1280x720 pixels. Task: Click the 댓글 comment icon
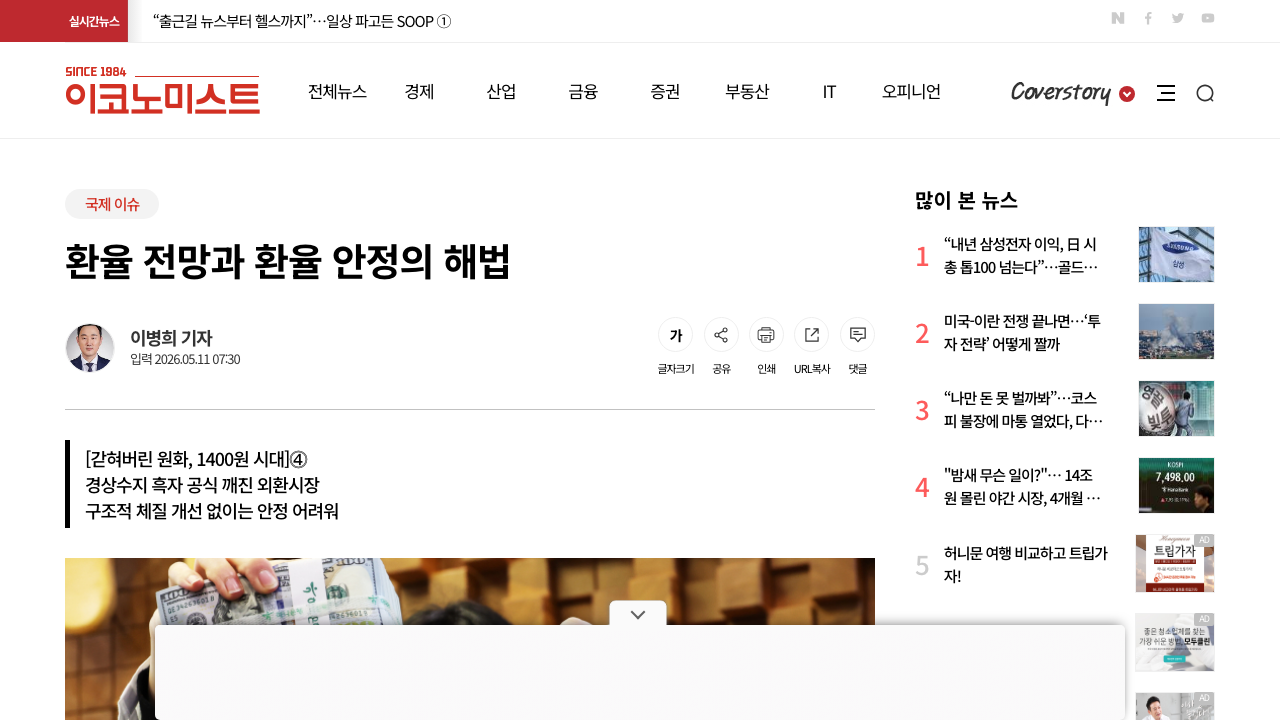click(857, 335)
